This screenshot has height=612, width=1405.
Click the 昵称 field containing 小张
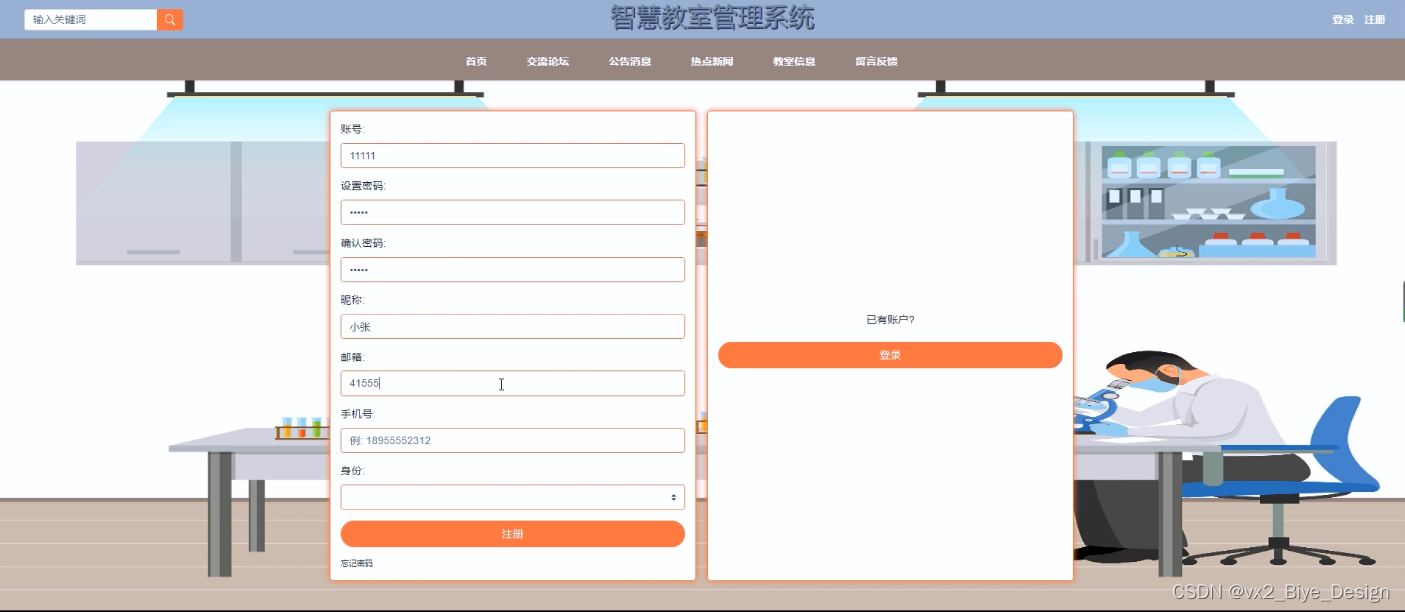(x=512, y=326)
